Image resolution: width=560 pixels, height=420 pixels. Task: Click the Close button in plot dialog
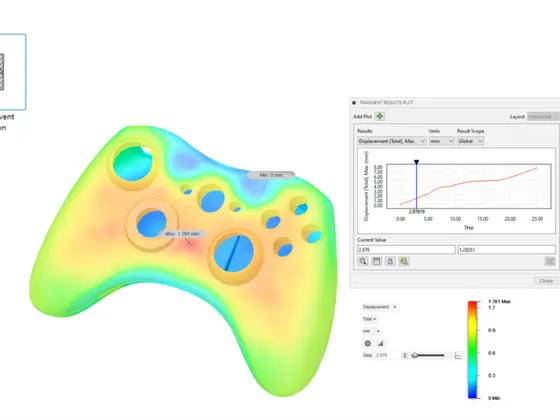point(546,281)
